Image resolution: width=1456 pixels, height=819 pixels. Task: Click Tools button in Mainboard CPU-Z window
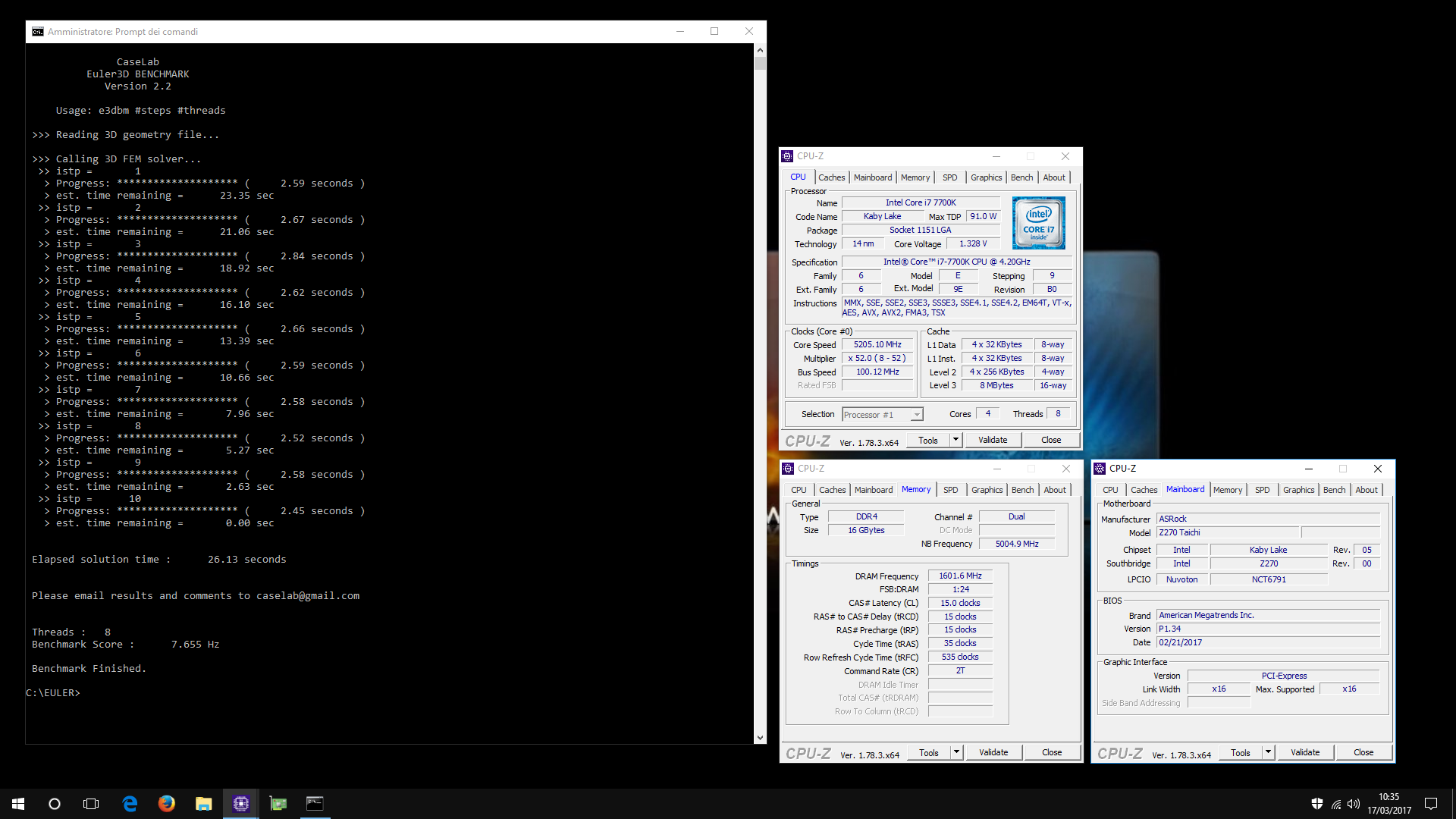click(1241, 752)
